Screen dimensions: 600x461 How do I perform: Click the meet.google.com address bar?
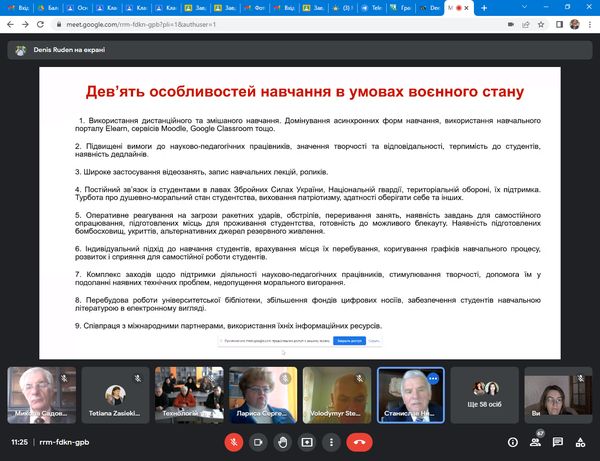coord(250,26)
